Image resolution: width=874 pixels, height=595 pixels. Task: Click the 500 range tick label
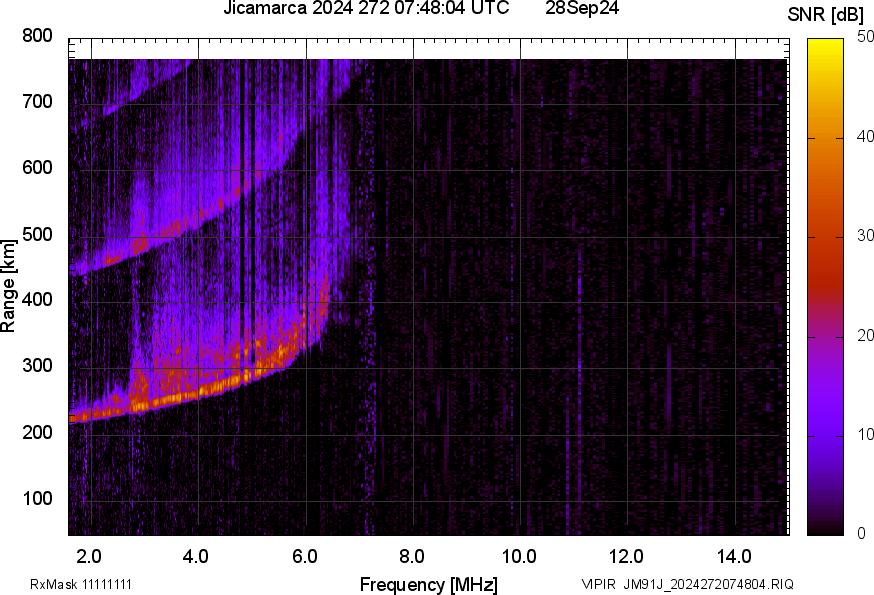click(x=37, y=234)
